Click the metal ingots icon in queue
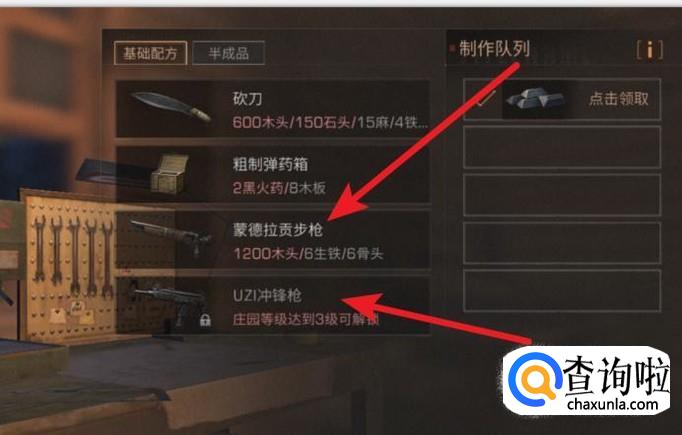 point(535,98)
